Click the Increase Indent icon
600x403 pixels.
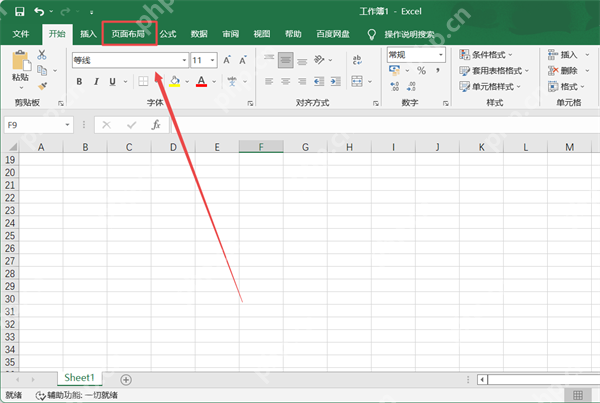tap(336, 81)
